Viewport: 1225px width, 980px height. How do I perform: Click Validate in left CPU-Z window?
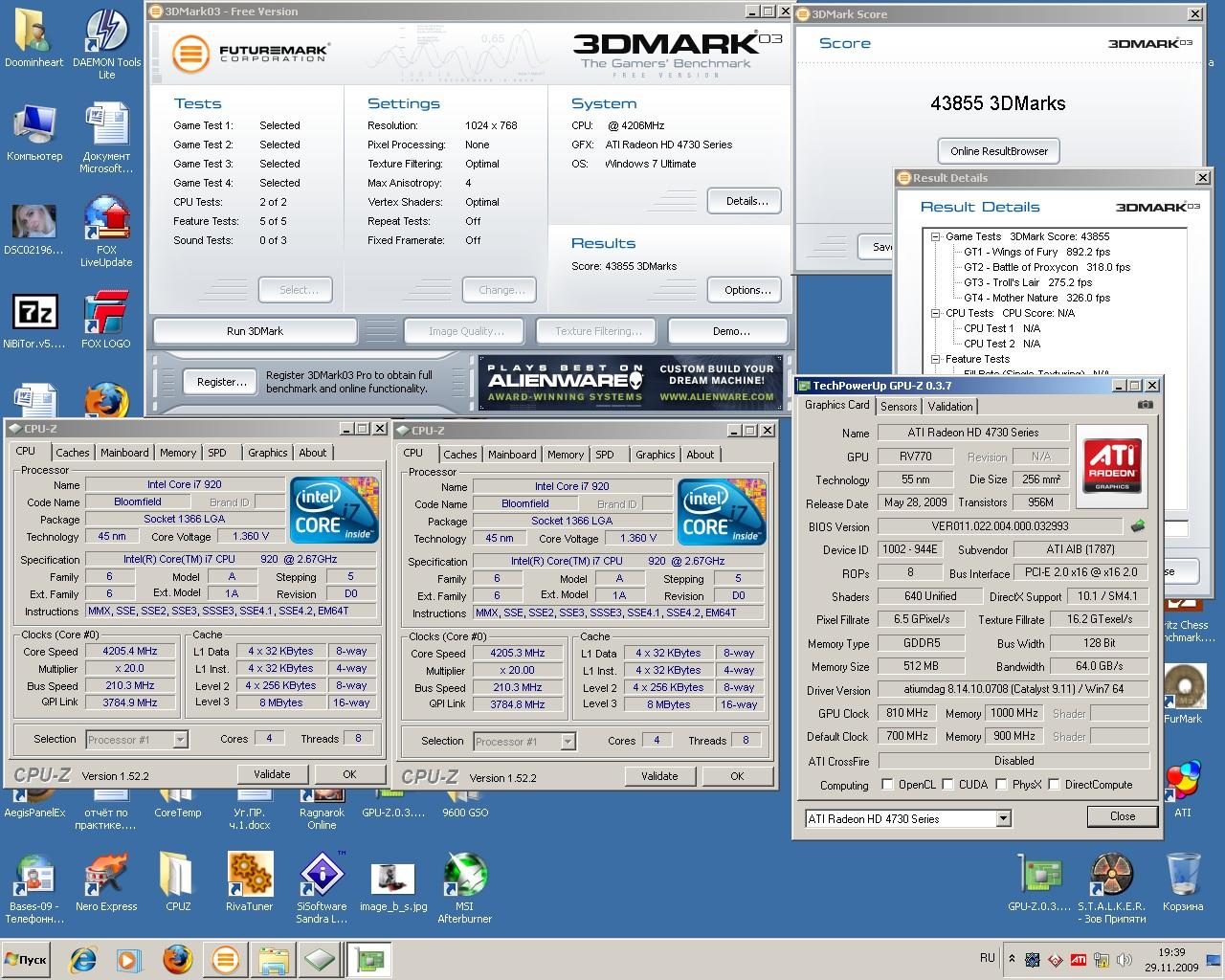coord(272,774)
